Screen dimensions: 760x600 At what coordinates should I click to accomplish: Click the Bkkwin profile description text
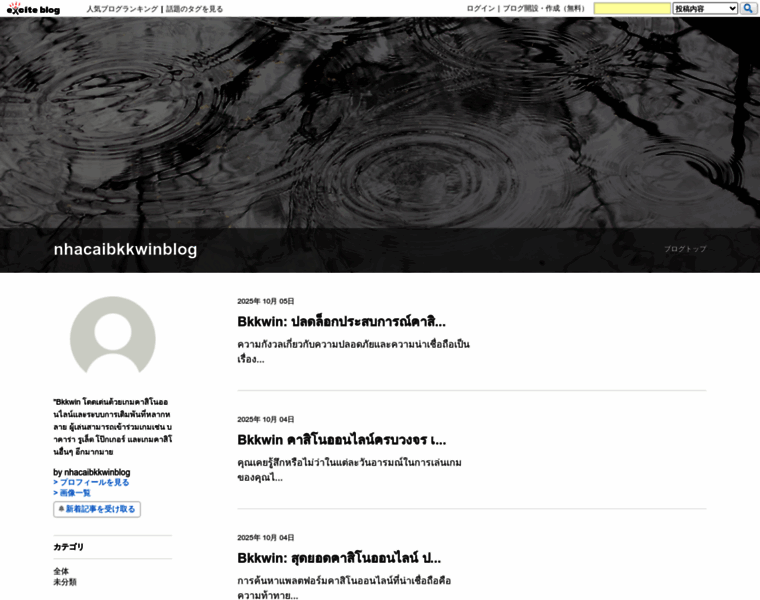(x=112, y=426)
